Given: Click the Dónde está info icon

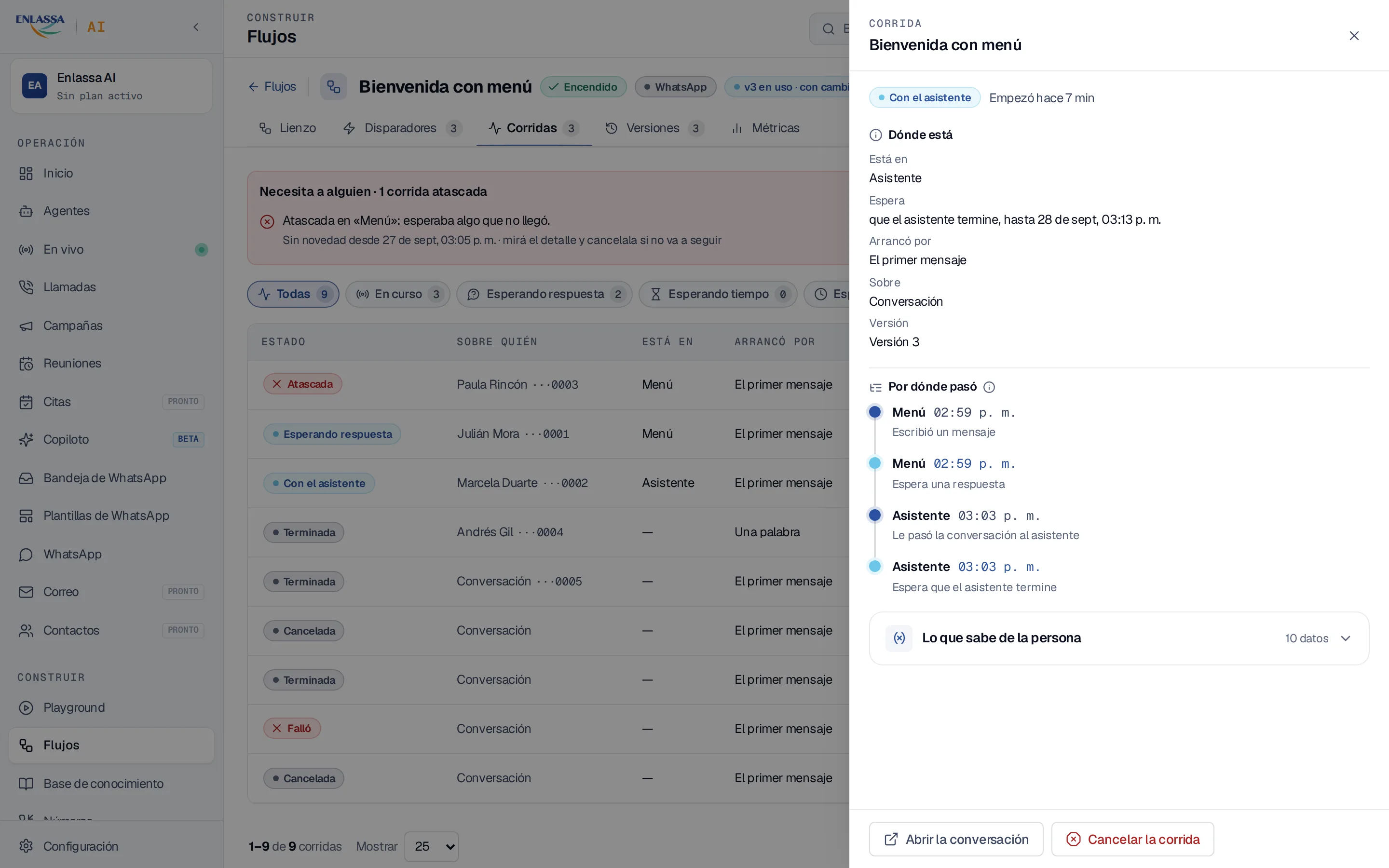Looking at the screenshot, I should tap(875, 135).
